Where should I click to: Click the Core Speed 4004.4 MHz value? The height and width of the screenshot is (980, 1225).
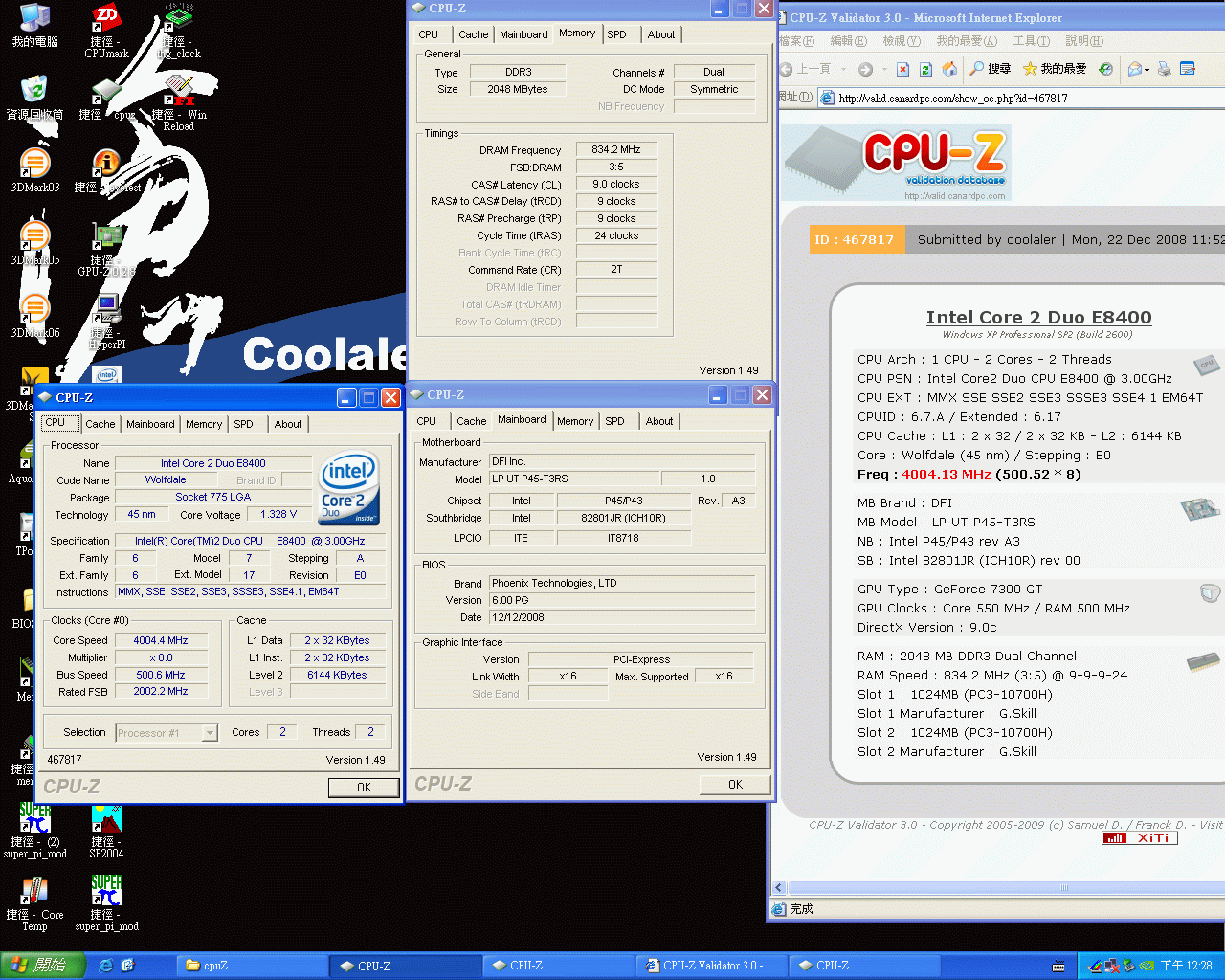point(161,640)
